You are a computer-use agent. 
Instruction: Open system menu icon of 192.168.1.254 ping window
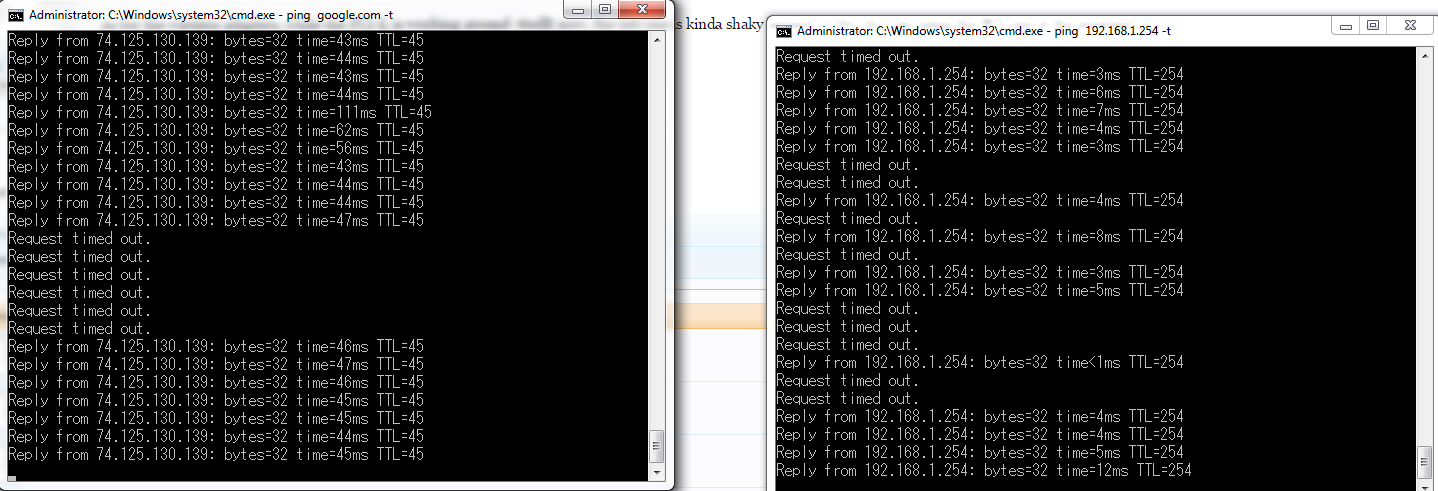coord(785,31)
